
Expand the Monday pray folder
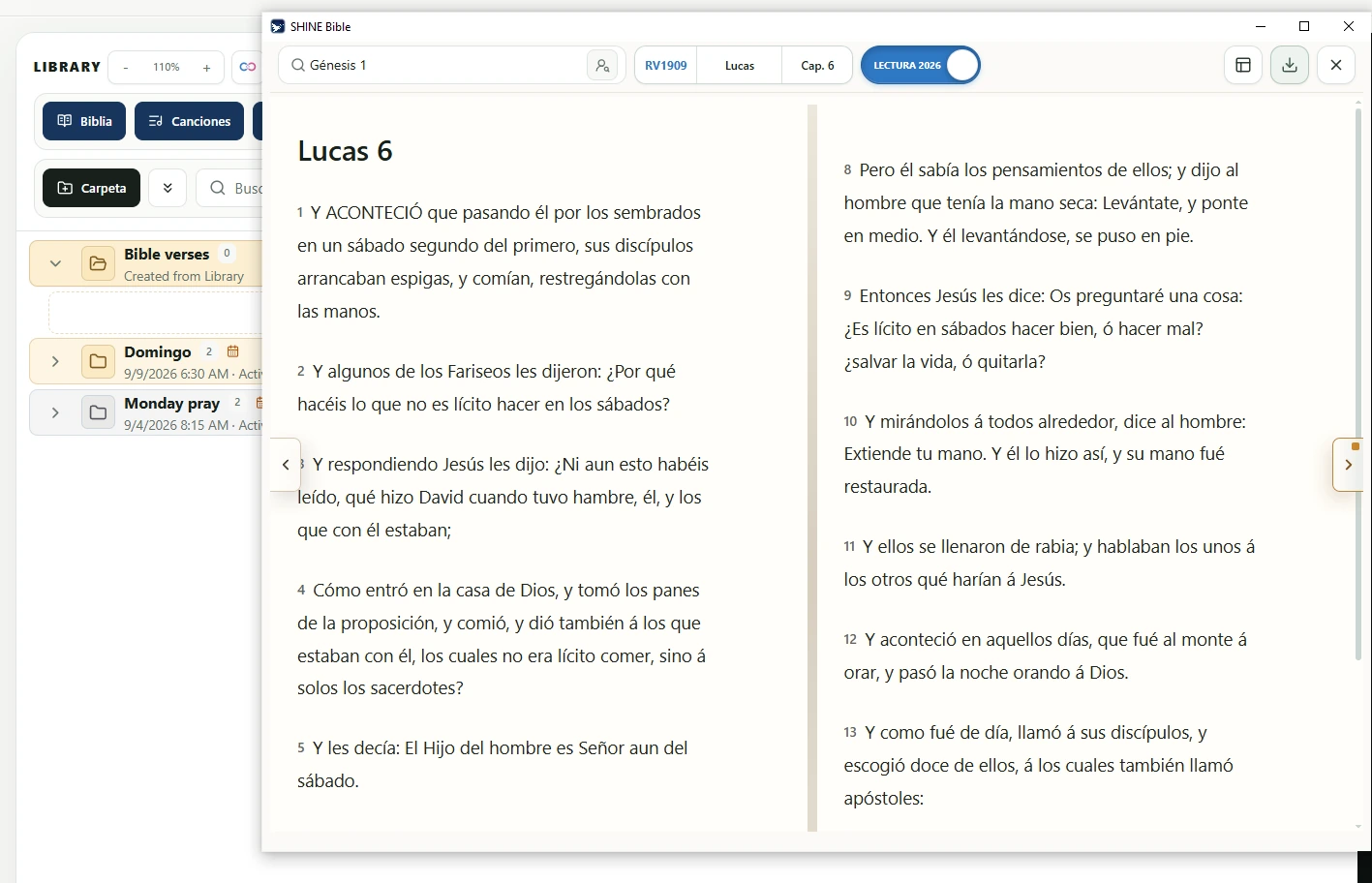tap(55, 412)
